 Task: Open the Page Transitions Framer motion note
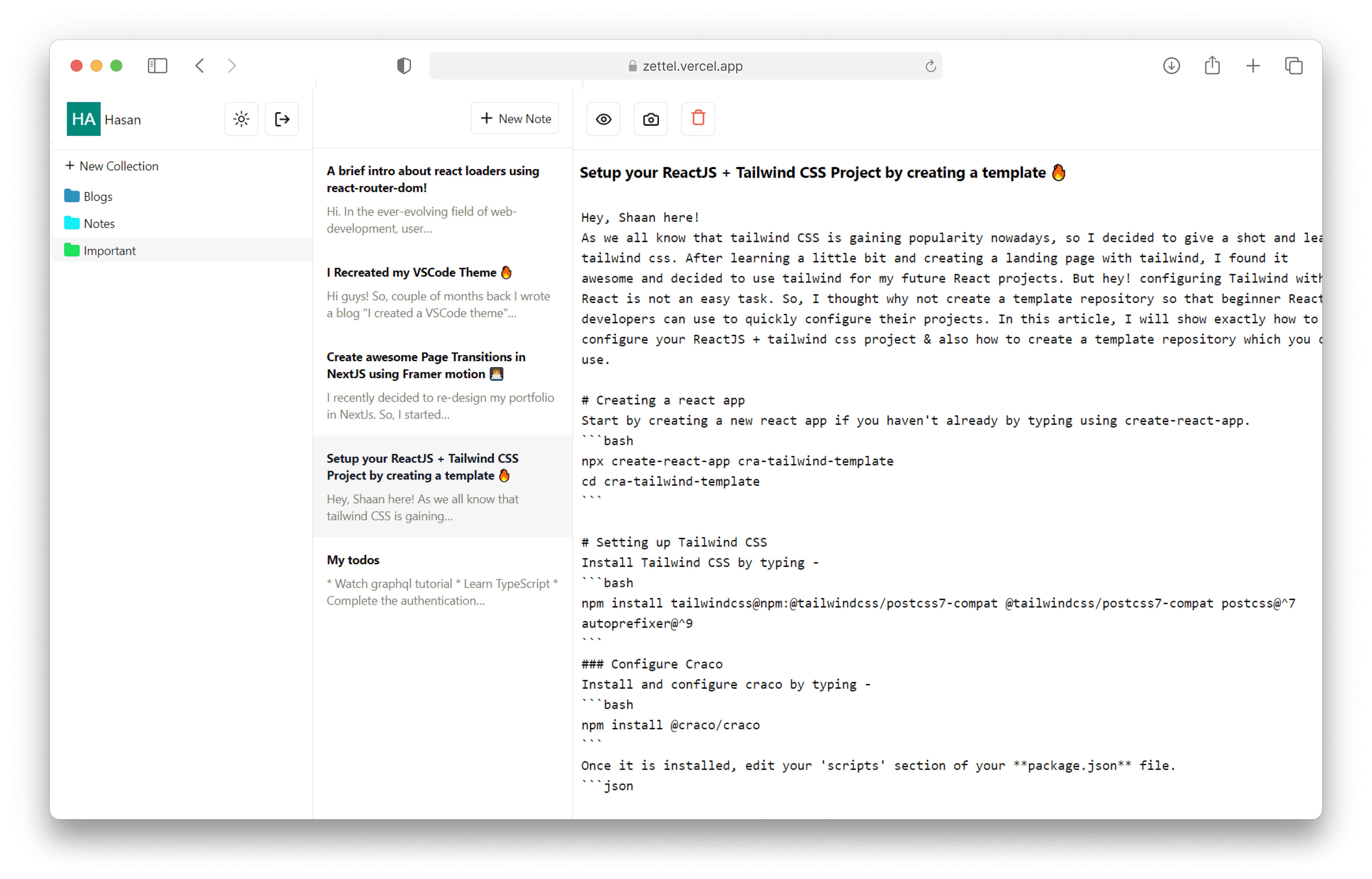coord(442,385)
